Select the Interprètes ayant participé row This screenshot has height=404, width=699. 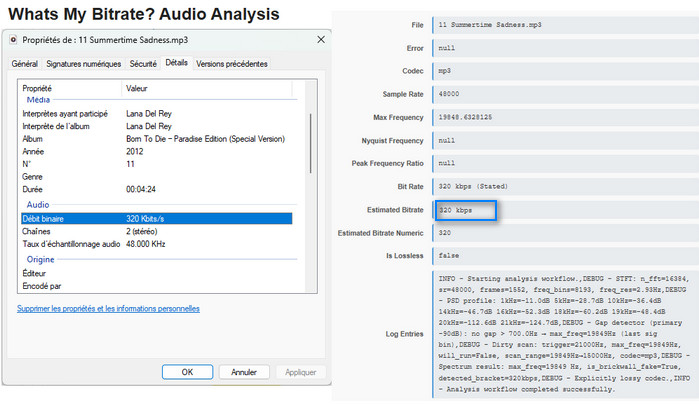tap(156, 114)
